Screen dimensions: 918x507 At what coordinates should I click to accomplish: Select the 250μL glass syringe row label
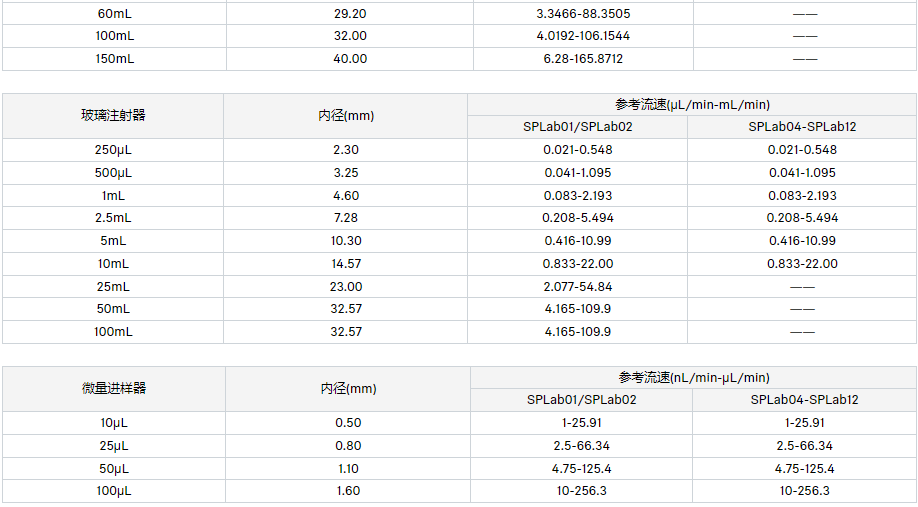point(113,150)
